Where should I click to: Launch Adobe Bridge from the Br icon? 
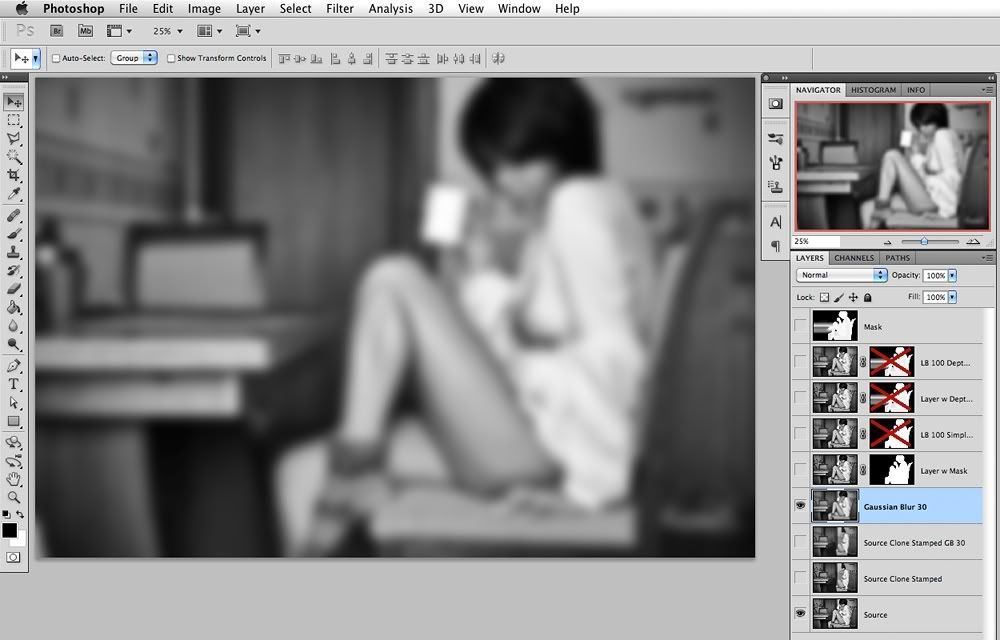pos(59,32)
